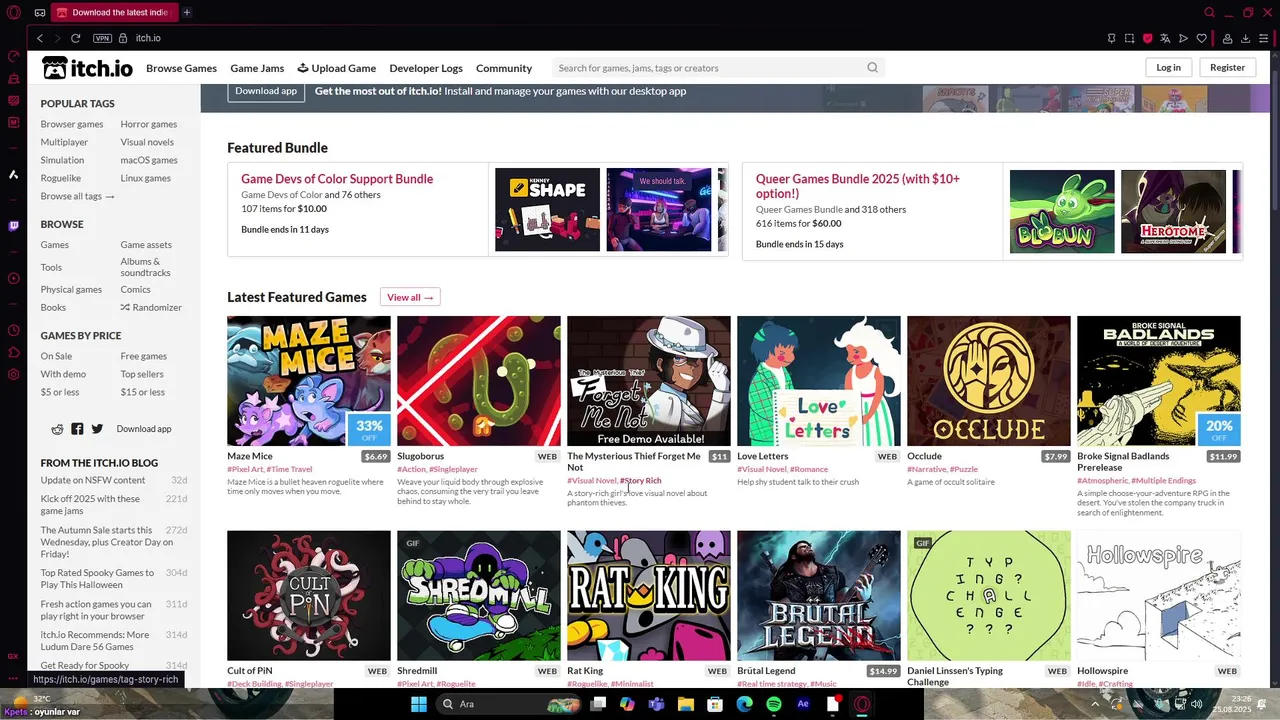This screenshot has width=1280, height=720.
Task: Click the Download app banner button
Action: coord(266,91)
